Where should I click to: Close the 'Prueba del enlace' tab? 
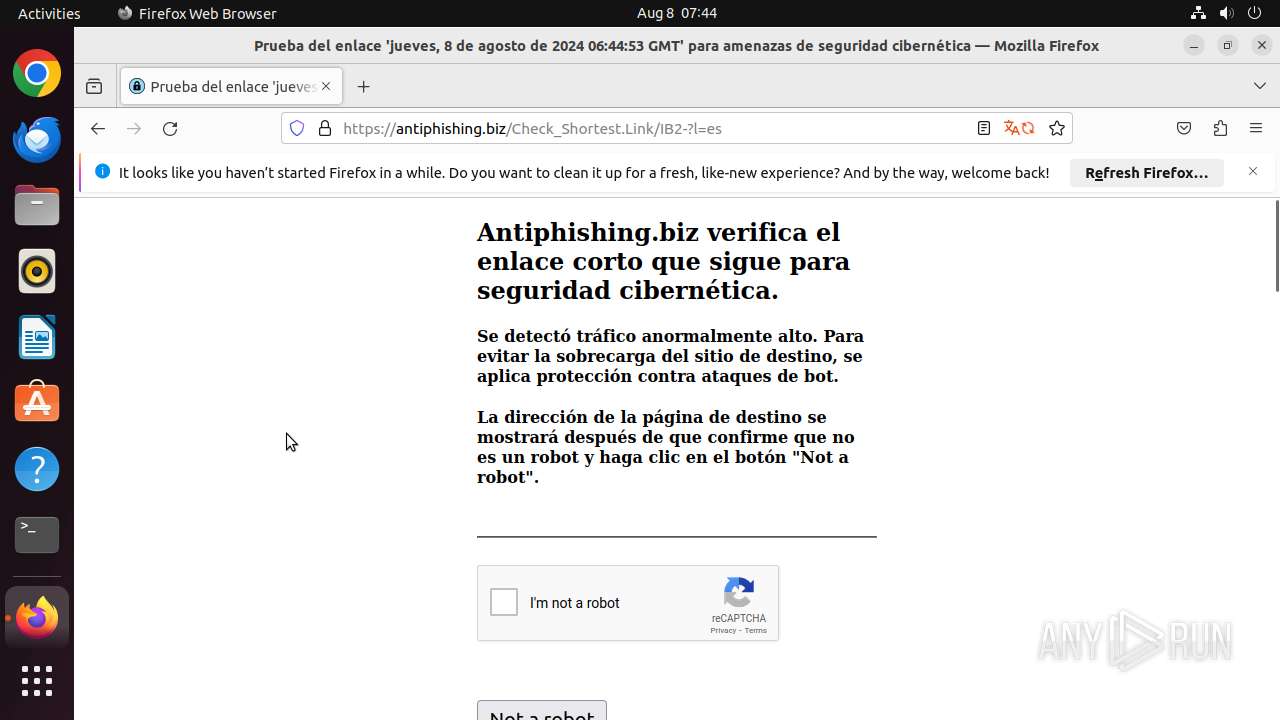point(326,87)
